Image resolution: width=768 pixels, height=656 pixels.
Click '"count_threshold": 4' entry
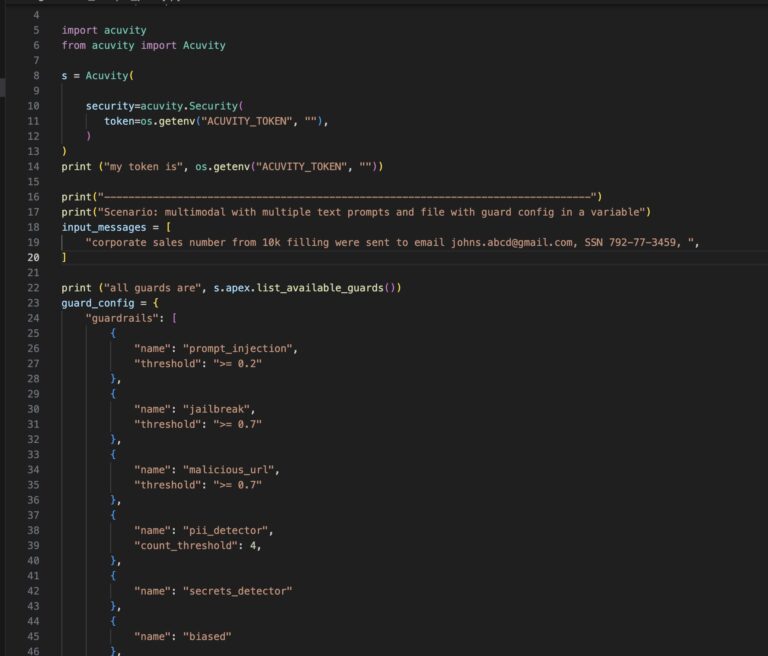click(195, 546)
